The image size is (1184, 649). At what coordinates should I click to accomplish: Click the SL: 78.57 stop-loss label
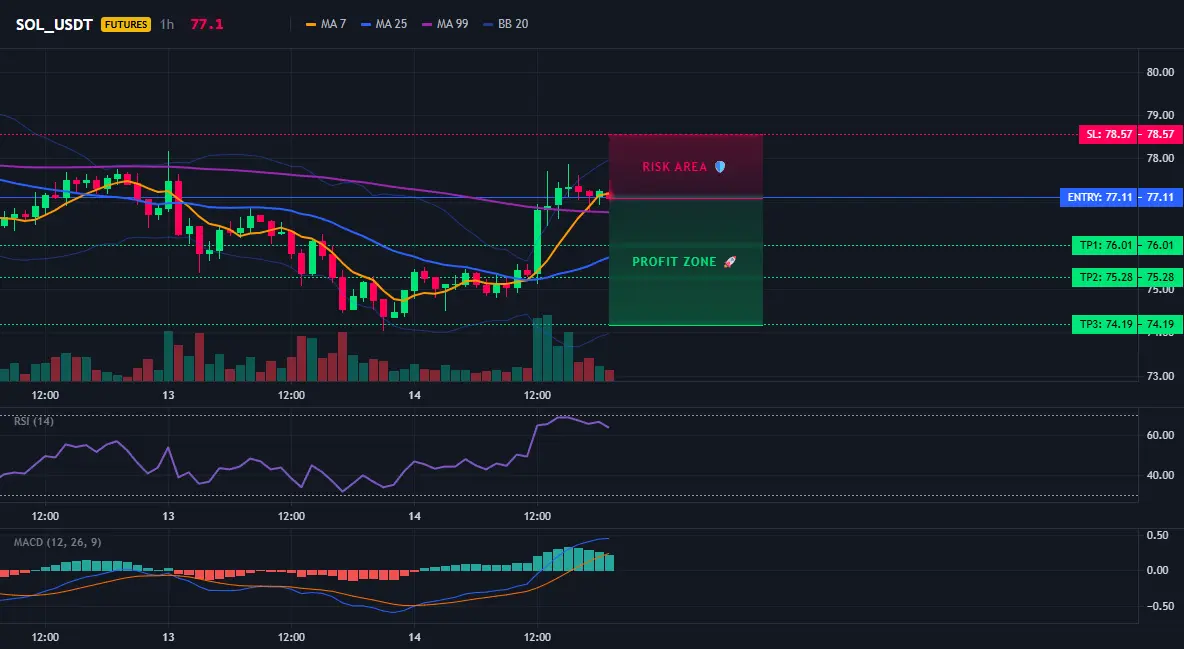click(1108, 134)
